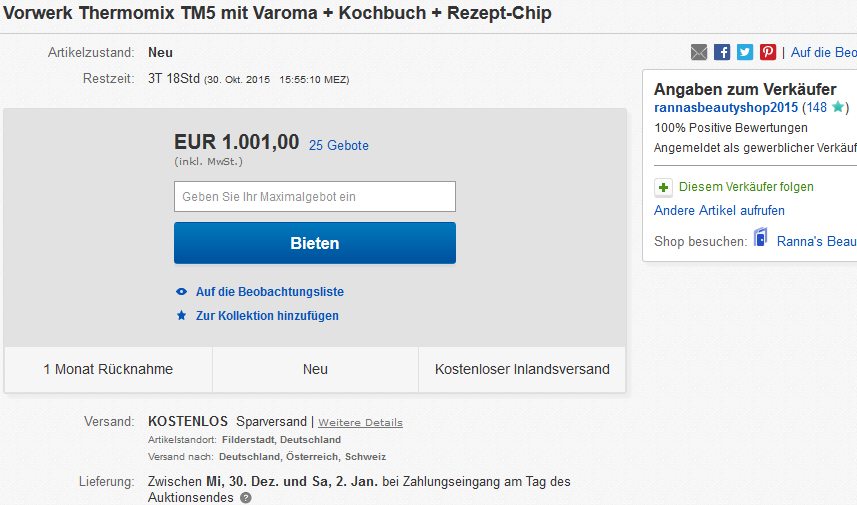
Task: Expand Weitere Details for shipping
Action: point(360,422)
